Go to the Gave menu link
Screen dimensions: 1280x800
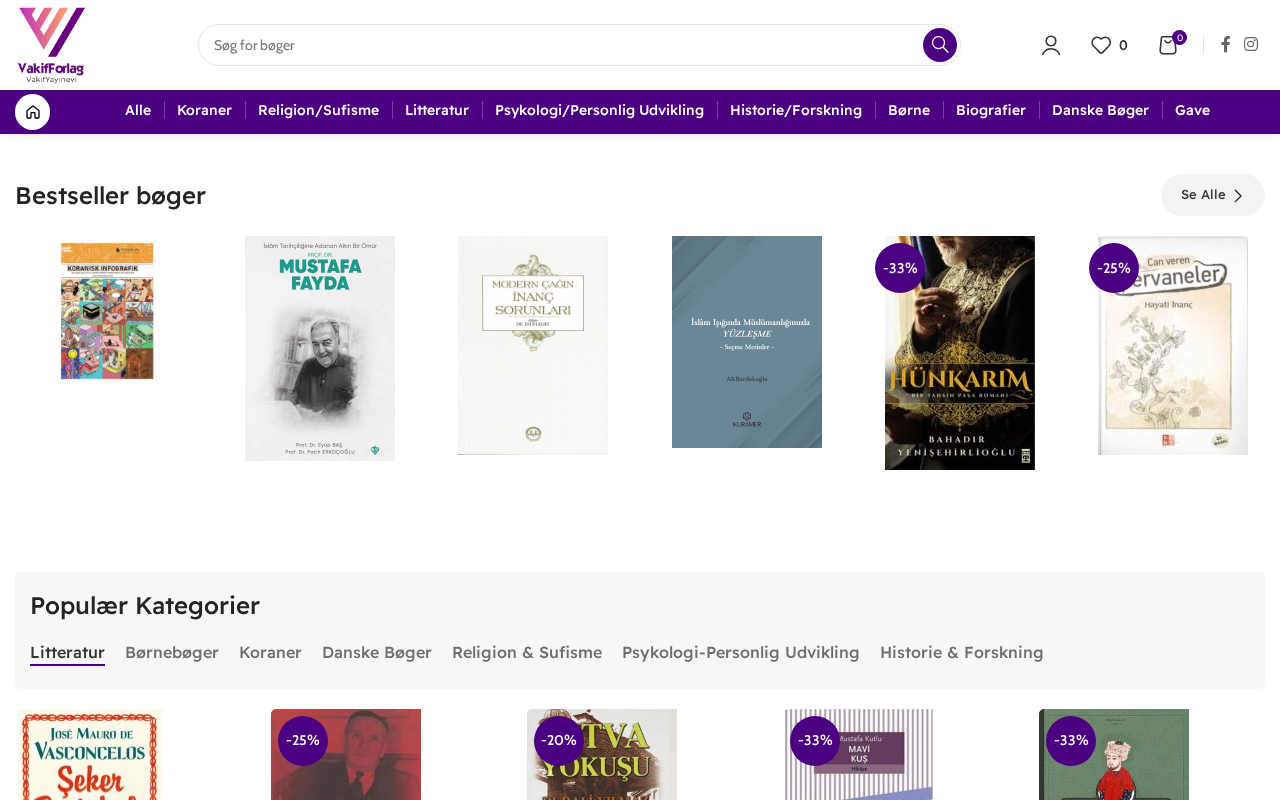click(x=1192, y=110)
